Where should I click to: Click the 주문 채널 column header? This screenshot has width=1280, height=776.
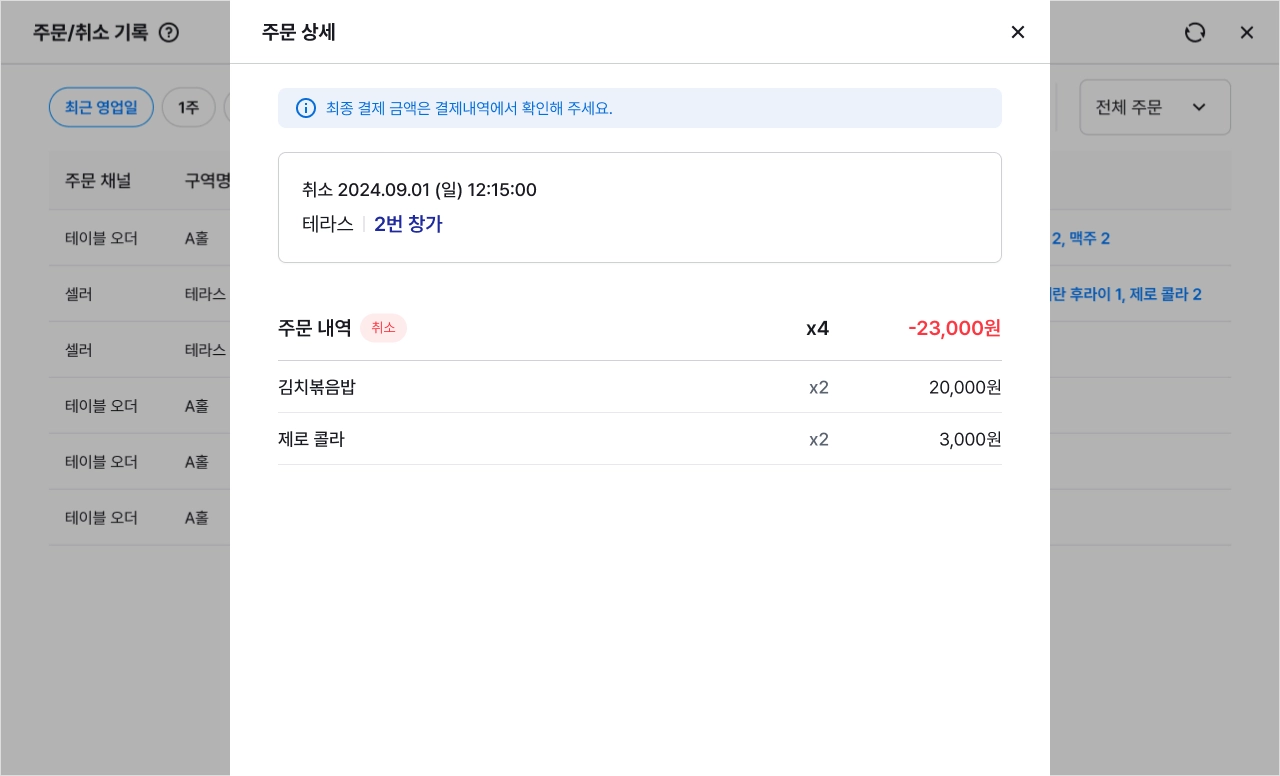tap(98, 181)
